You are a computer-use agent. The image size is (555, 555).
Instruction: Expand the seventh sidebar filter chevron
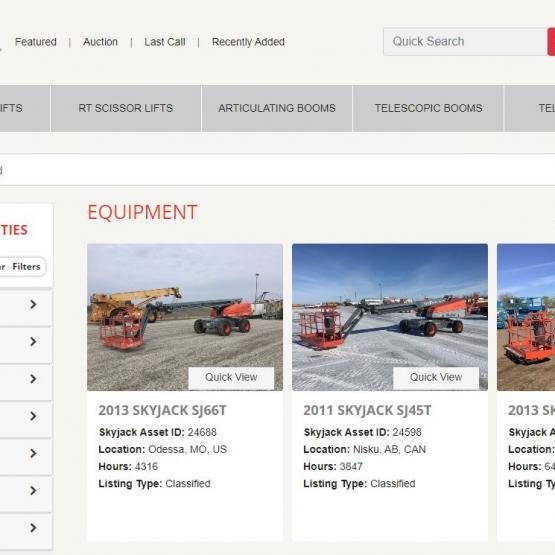(x=33, y=528)
